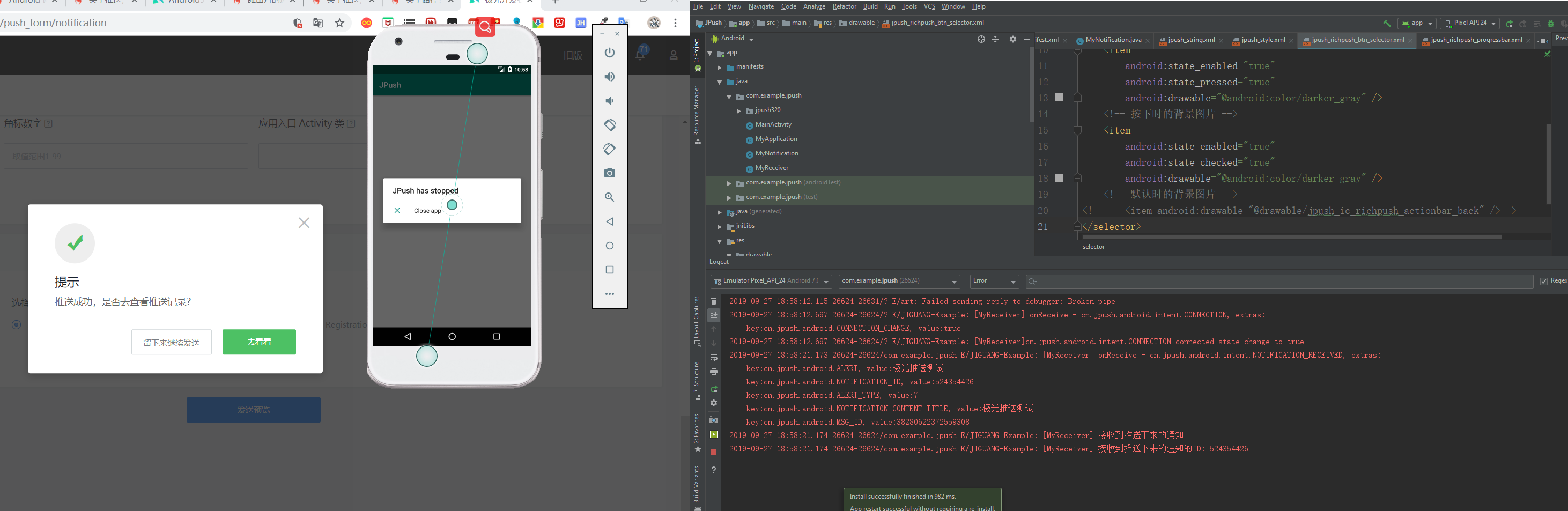Print the Logcat output
1568x511 pixels.
713,372
